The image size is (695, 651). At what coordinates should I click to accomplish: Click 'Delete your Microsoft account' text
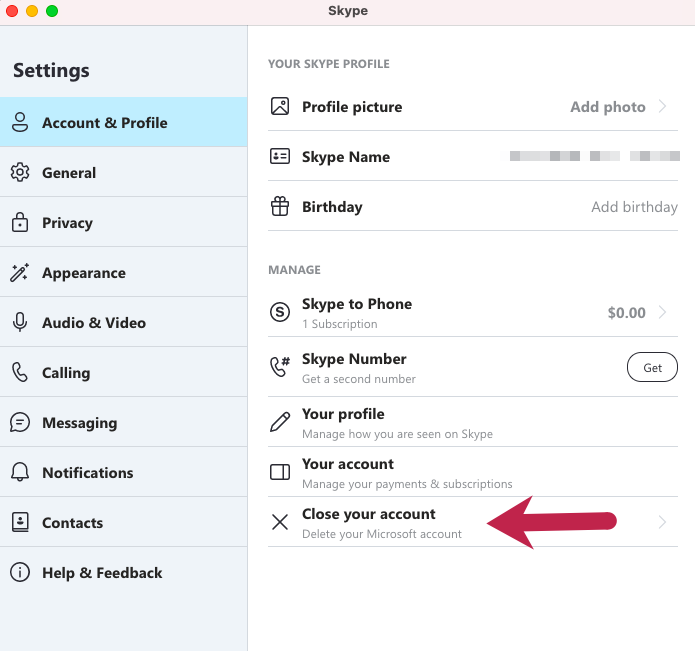coord(382,534)
